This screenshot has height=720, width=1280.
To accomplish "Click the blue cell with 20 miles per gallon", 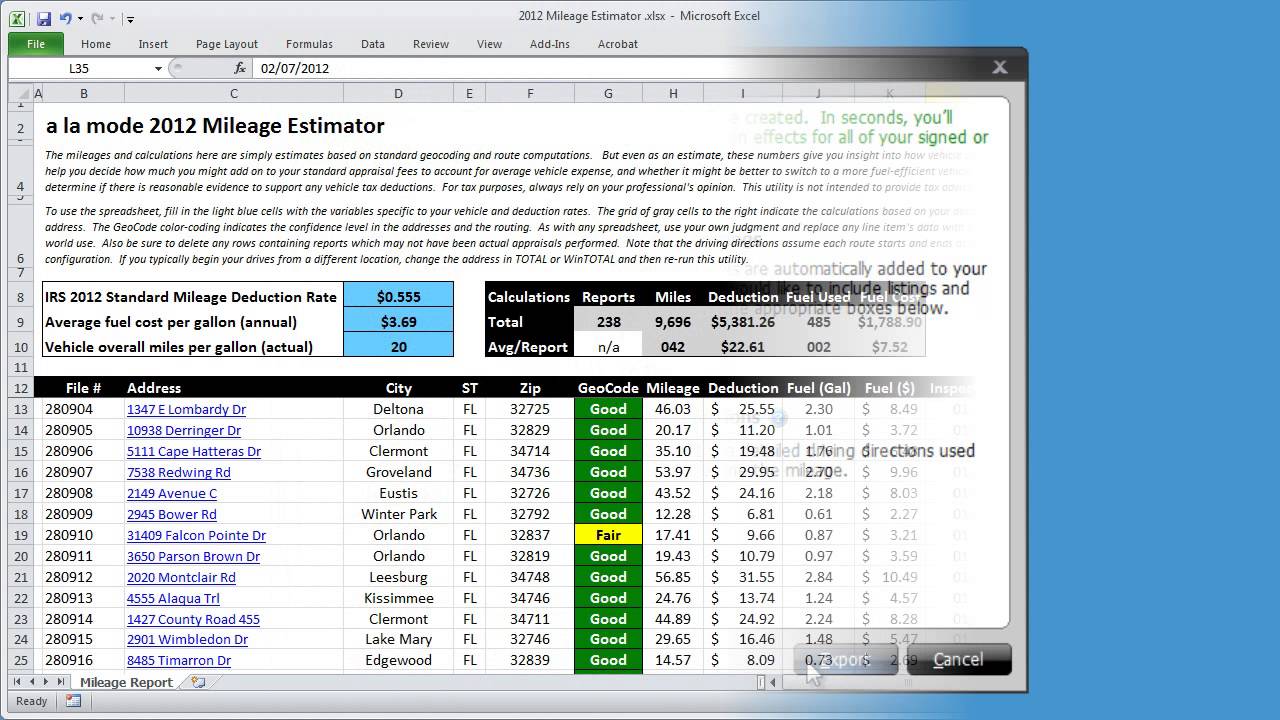I will (398, 347).
